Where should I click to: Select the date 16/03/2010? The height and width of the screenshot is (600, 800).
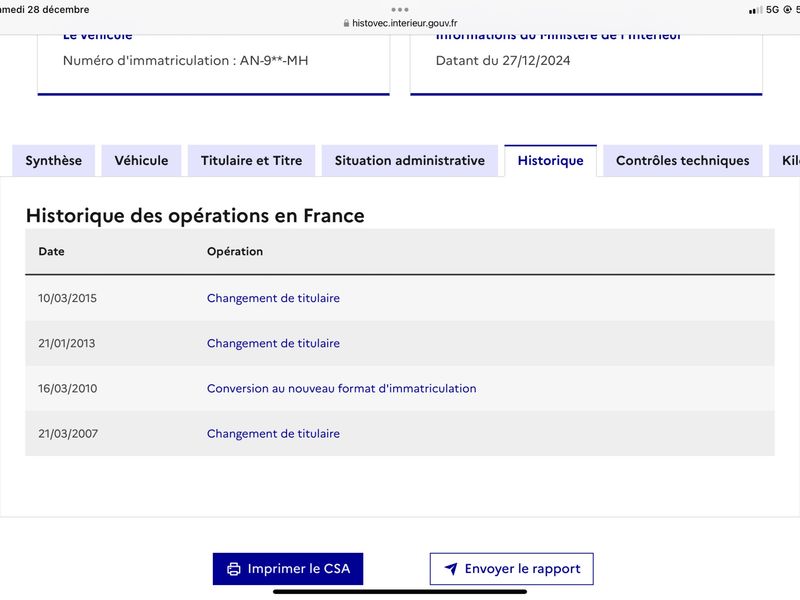click(67, 388)
